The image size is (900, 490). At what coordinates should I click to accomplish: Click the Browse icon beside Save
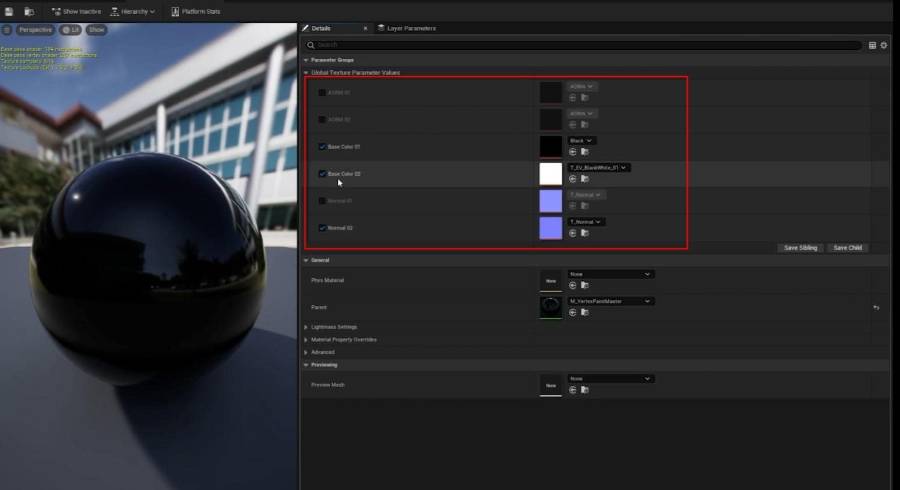[x=29, y=11]
